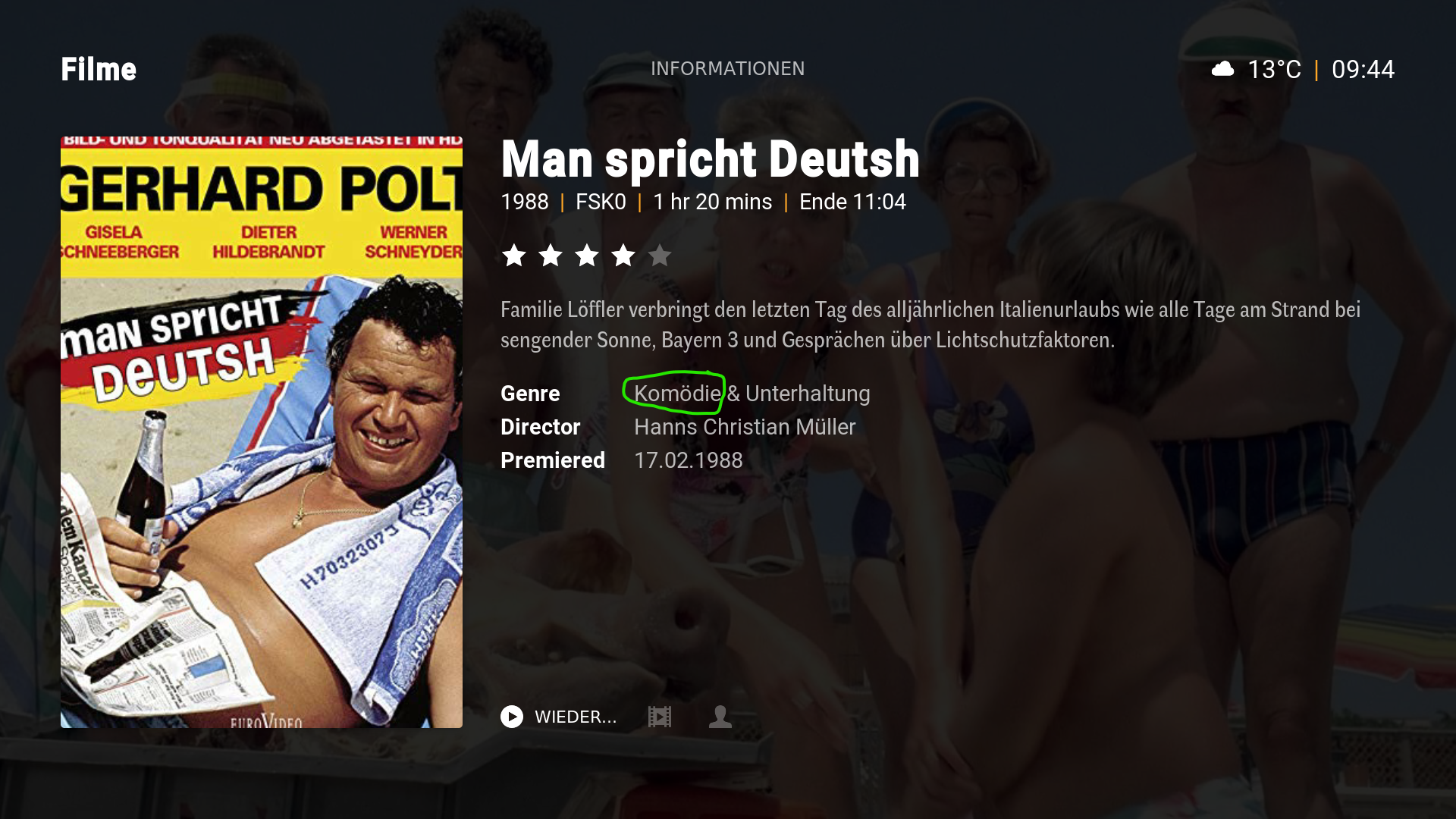Click the 13°C temperature reading
The height and width of the screenshot is (819, 1456).
[1274, 70]
